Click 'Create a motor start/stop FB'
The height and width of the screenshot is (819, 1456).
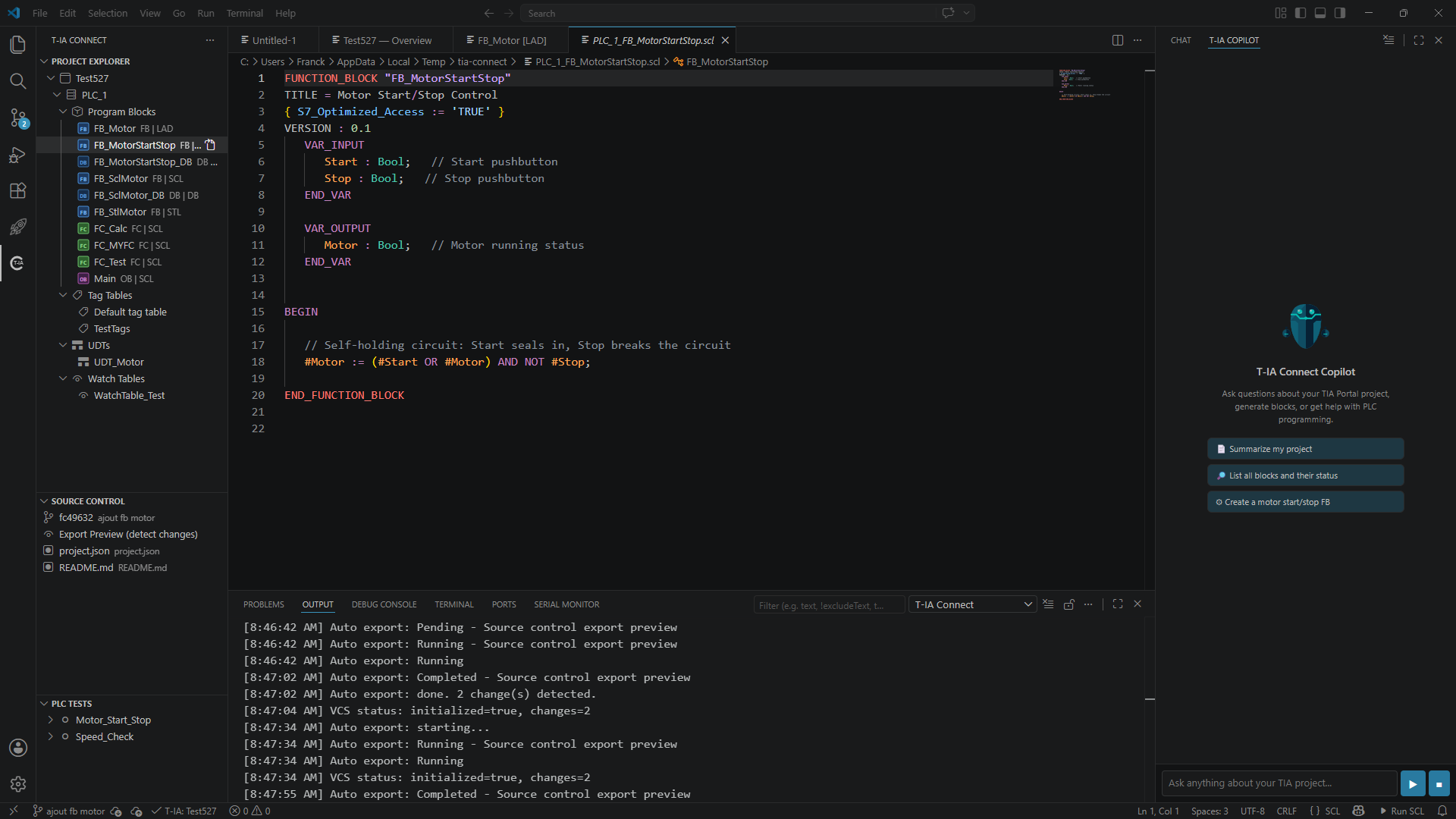[1305, 502]
